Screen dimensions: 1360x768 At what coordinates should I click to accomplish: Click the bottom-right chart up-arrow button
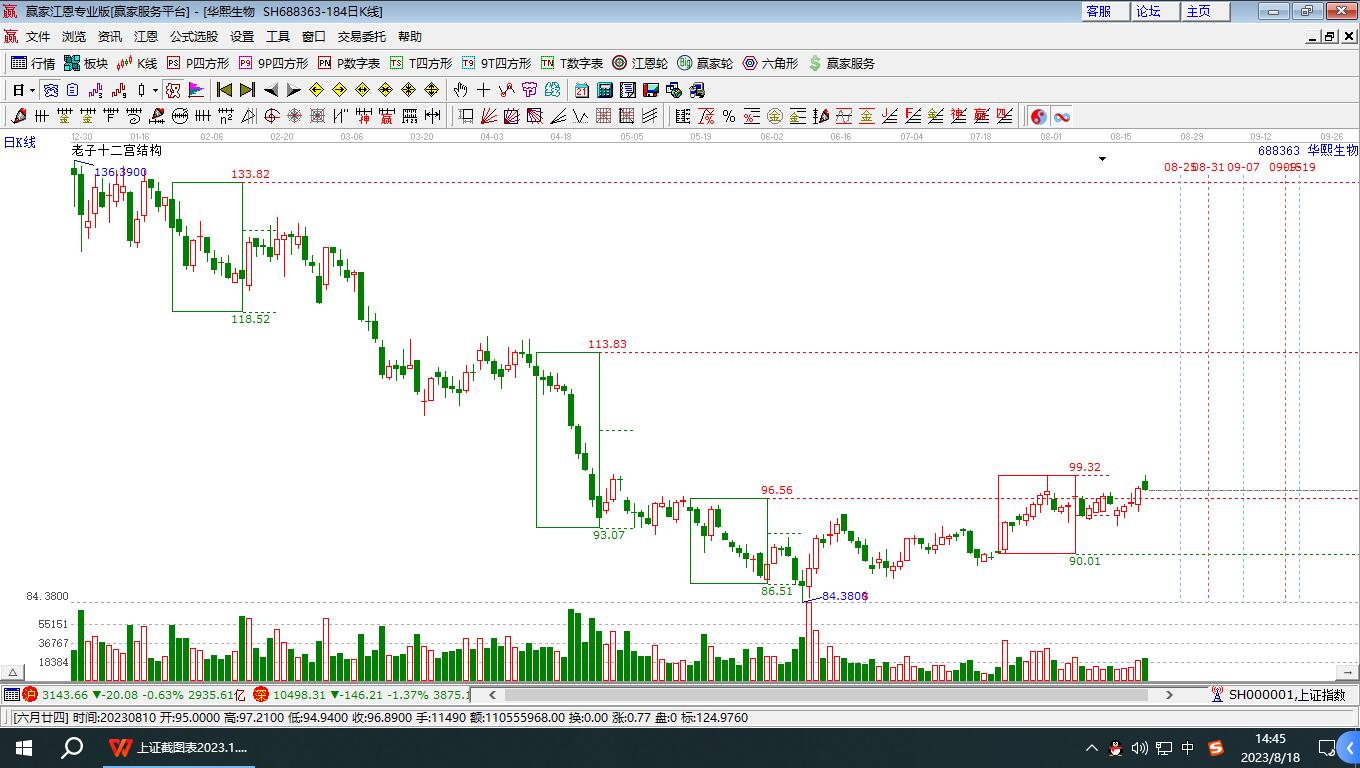click(1347, 673)
